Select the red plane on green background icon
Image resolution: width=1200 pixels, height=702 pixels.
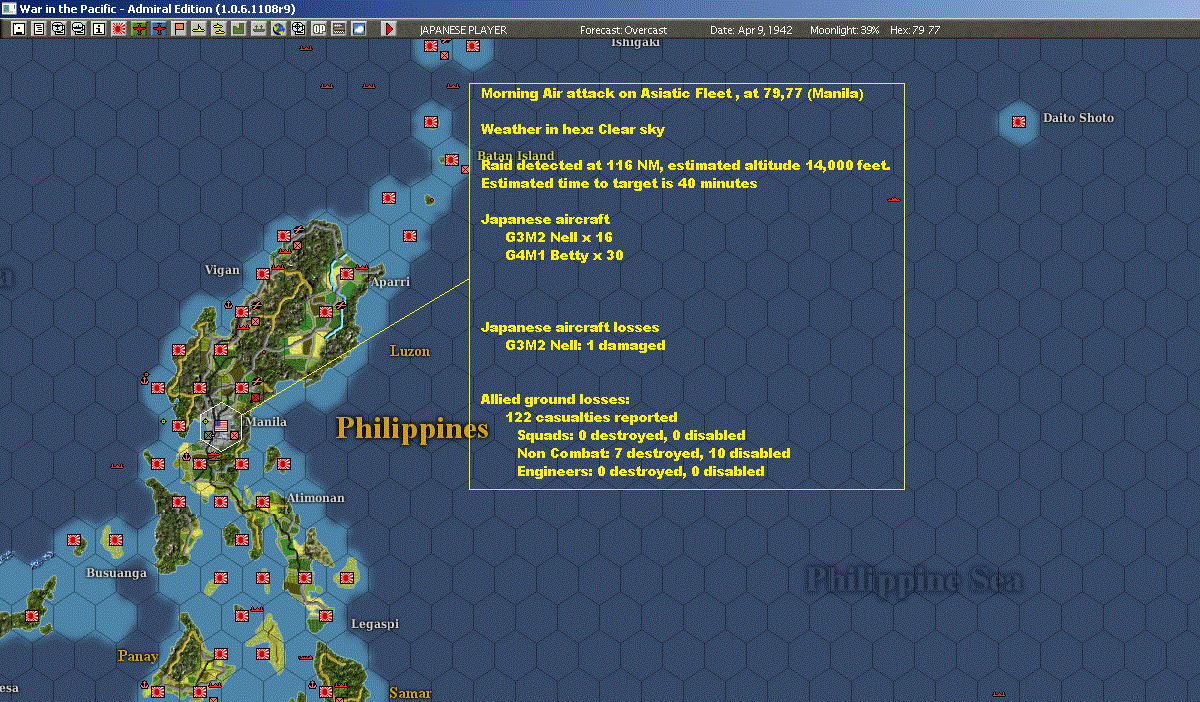[139, 29]
